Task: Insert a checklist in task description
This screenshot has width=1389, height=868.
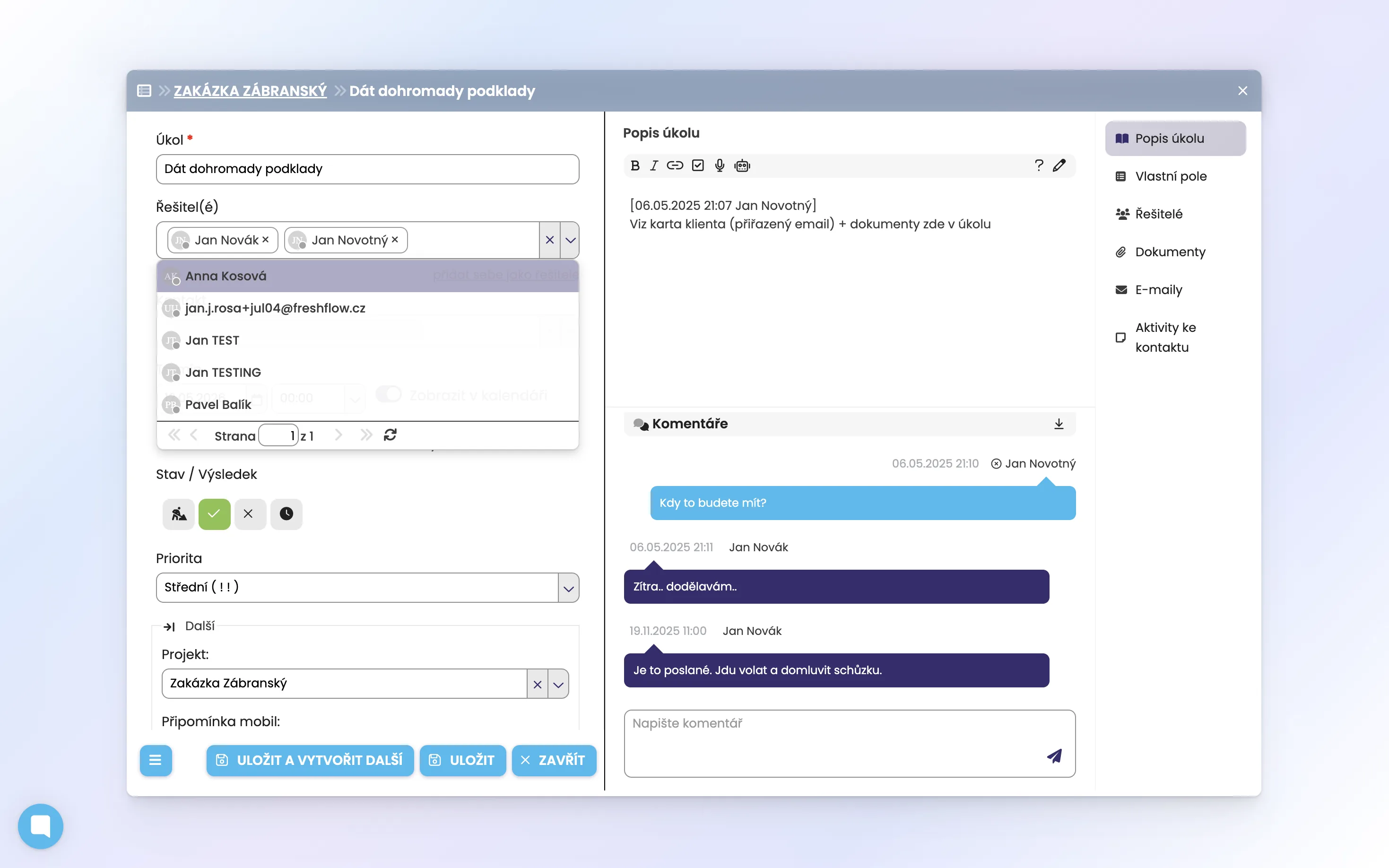Action: [x=697, y=166]
